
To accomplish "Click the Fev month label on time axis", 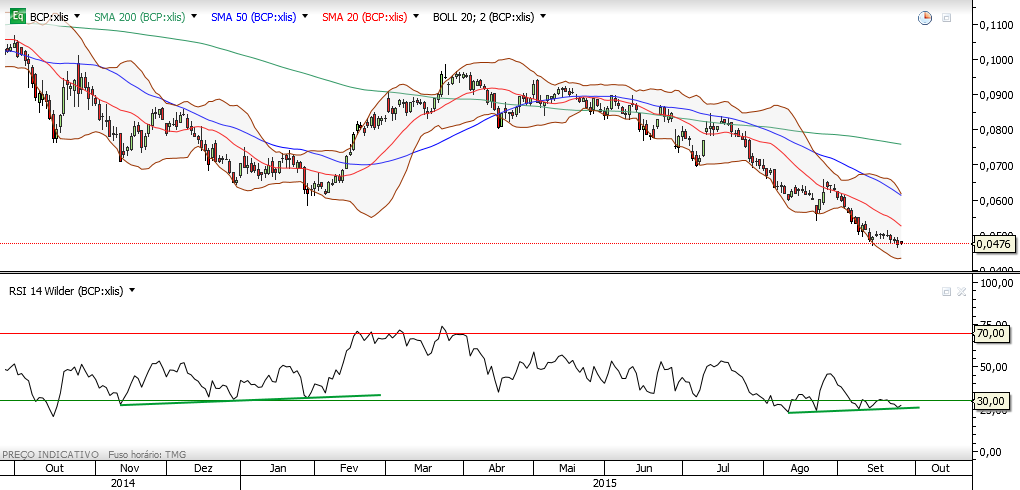I will pyautogui.click(x=350, y=469).
